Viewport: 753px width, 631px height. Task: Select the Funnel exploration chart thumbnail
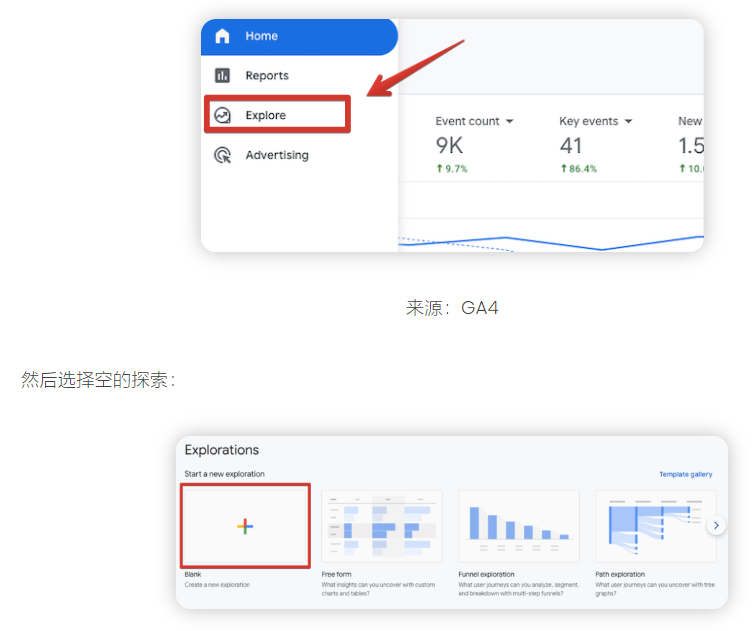[518, 526]
